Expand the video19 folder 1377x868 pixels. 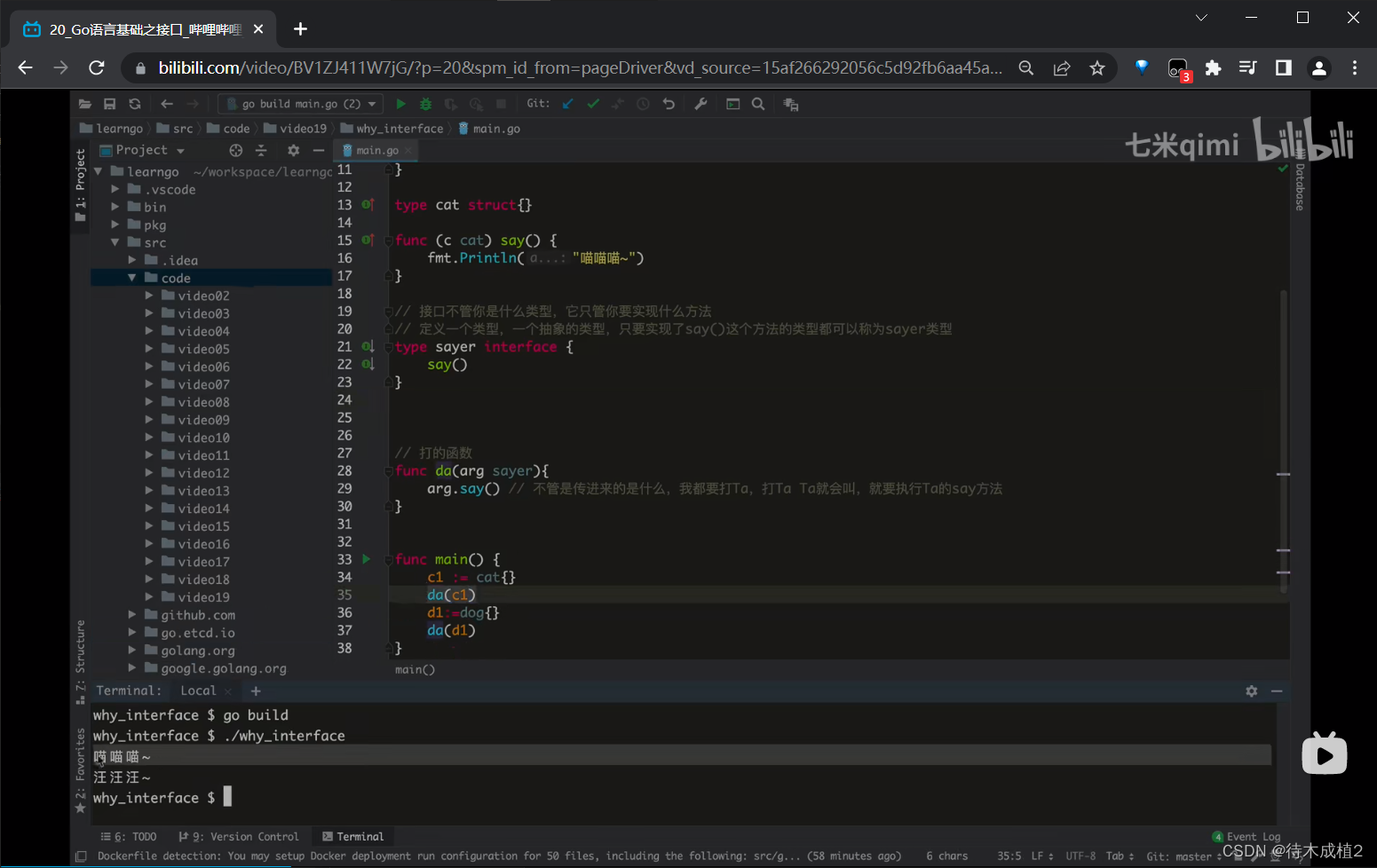point(148,597)
